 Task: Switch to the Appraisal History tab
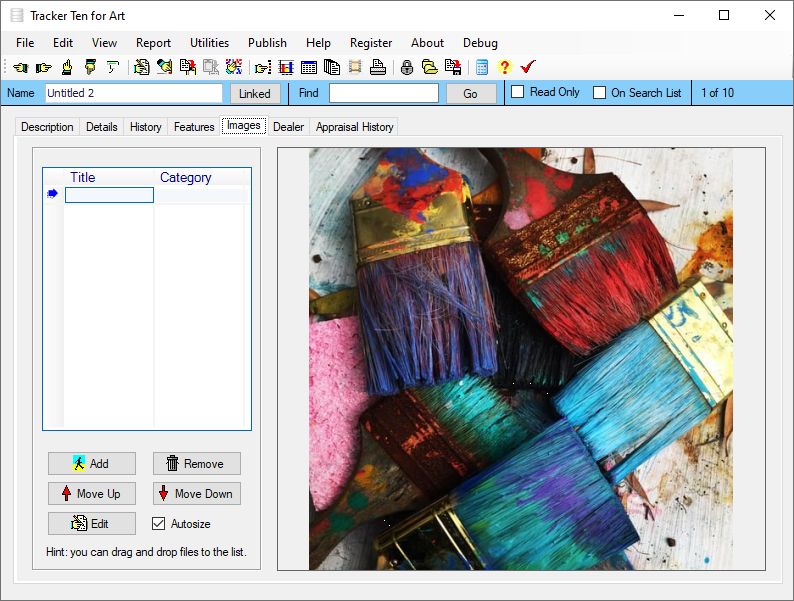coord(354,127)
